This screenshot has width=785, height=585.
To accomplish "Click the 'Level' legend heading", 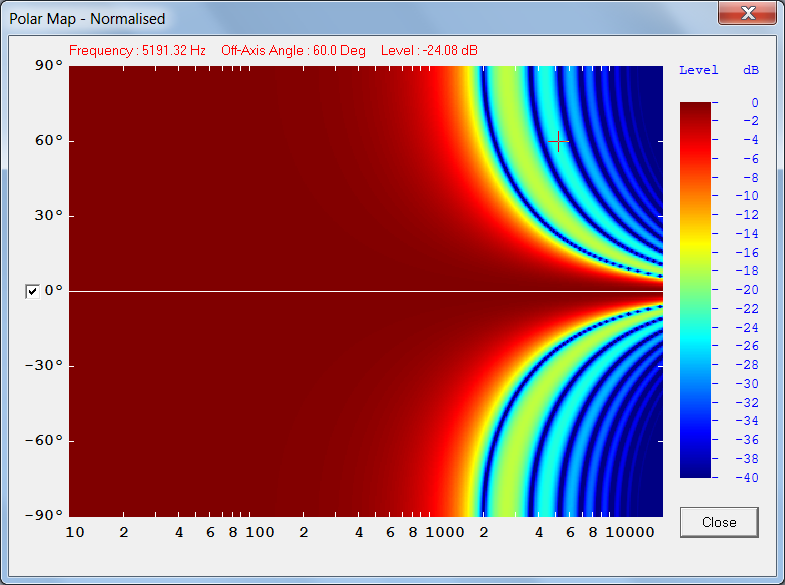I will click(698, 71).
